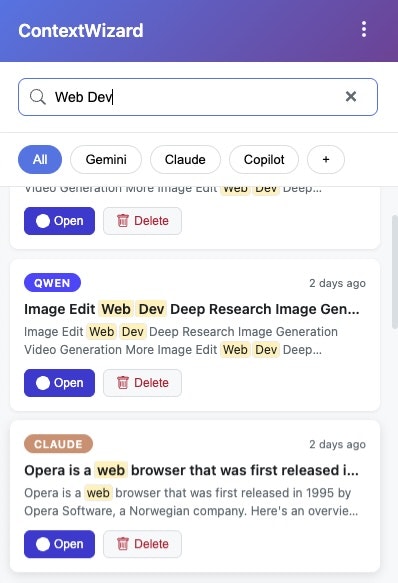Delete the QWEN Image Edit conversation
398x583 pixels.
pos(142,383)
